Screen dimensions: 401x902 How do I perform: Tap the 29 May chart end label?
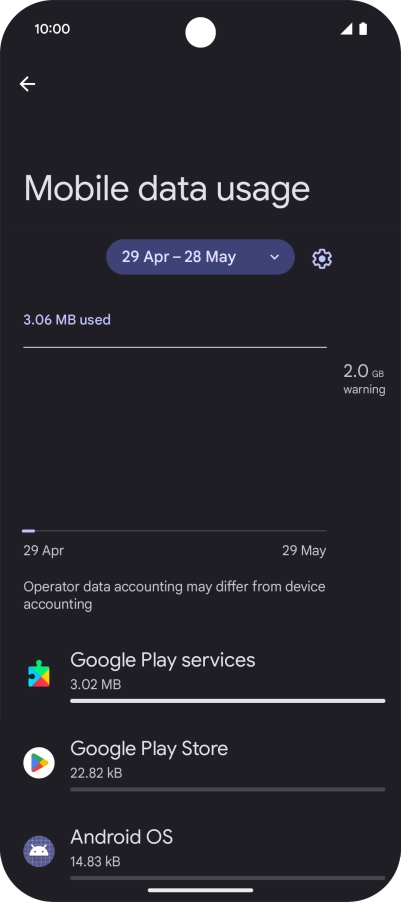[304, 551]
